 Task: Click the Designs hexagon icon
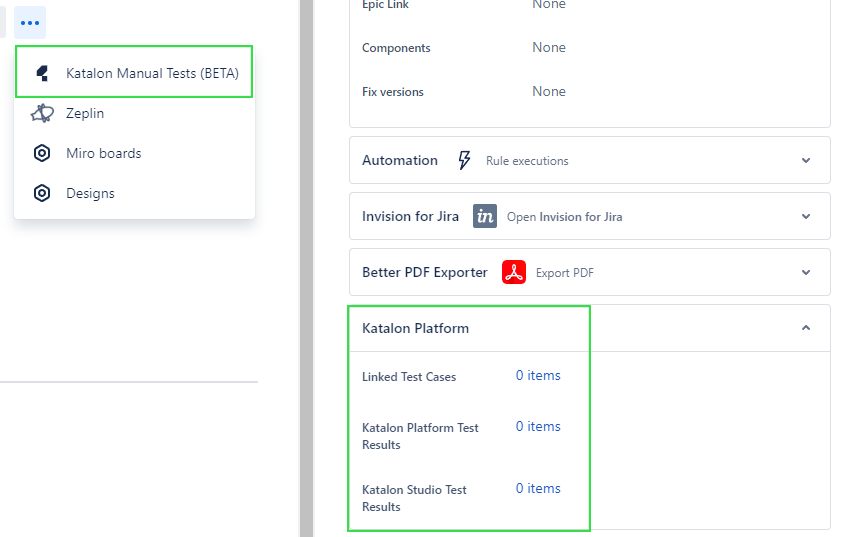pyautogui.click(x=42, y=193)
